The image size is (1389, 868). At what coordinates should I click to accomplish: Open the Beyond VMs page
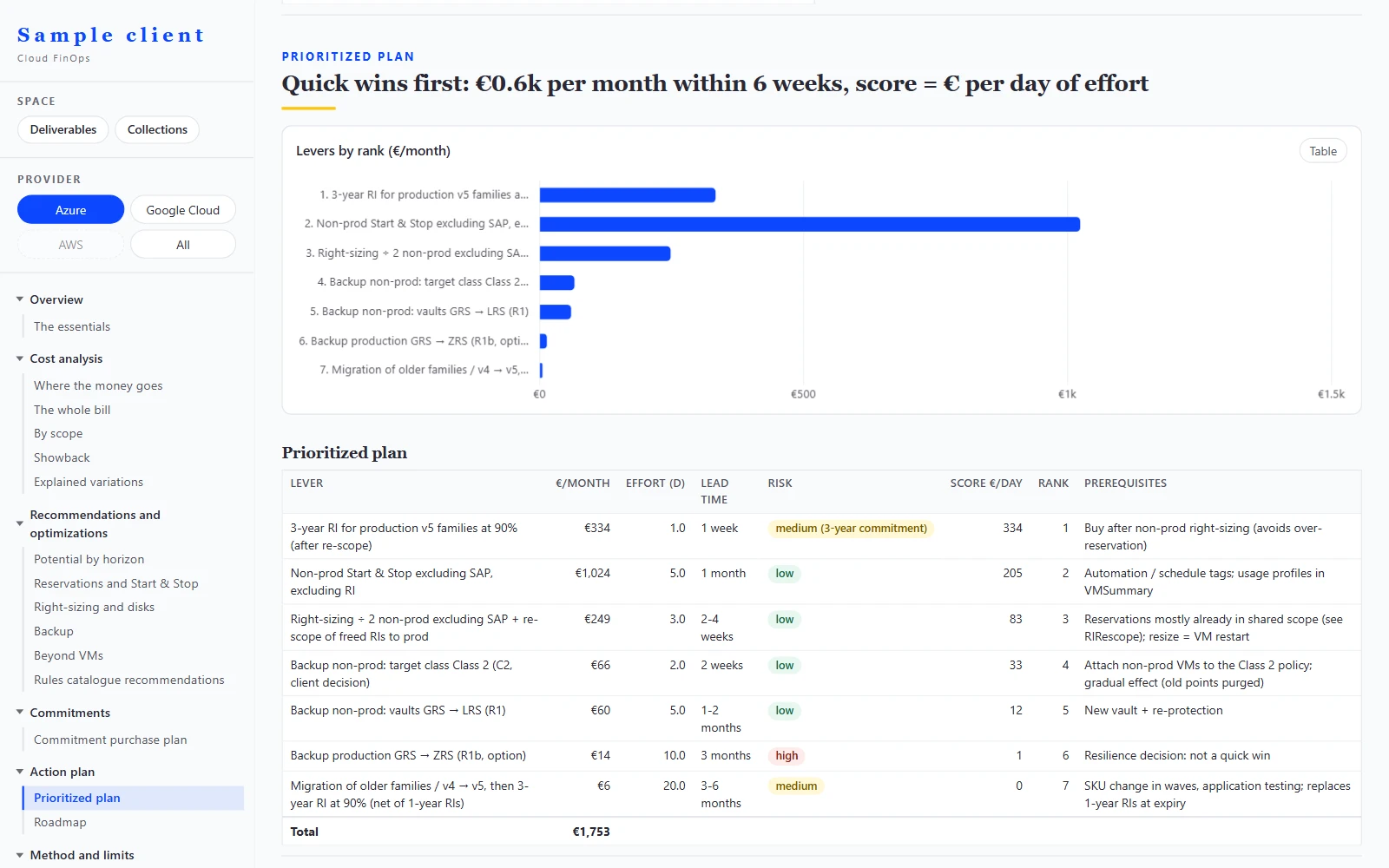(69, 655)
